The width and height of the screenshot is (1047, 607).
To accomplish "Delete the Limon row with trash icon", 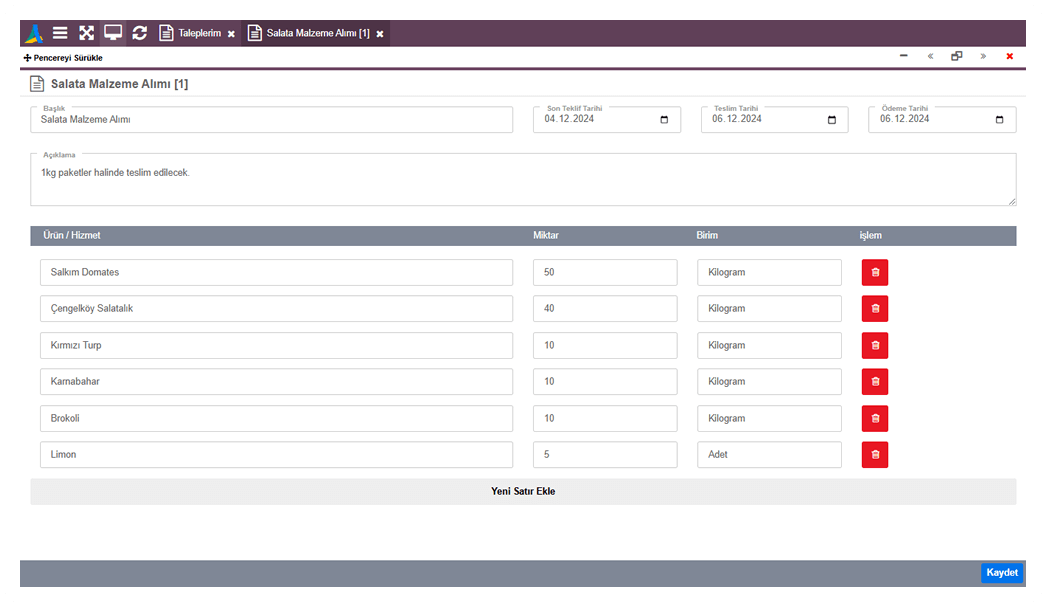I will (x=875, y=455).
